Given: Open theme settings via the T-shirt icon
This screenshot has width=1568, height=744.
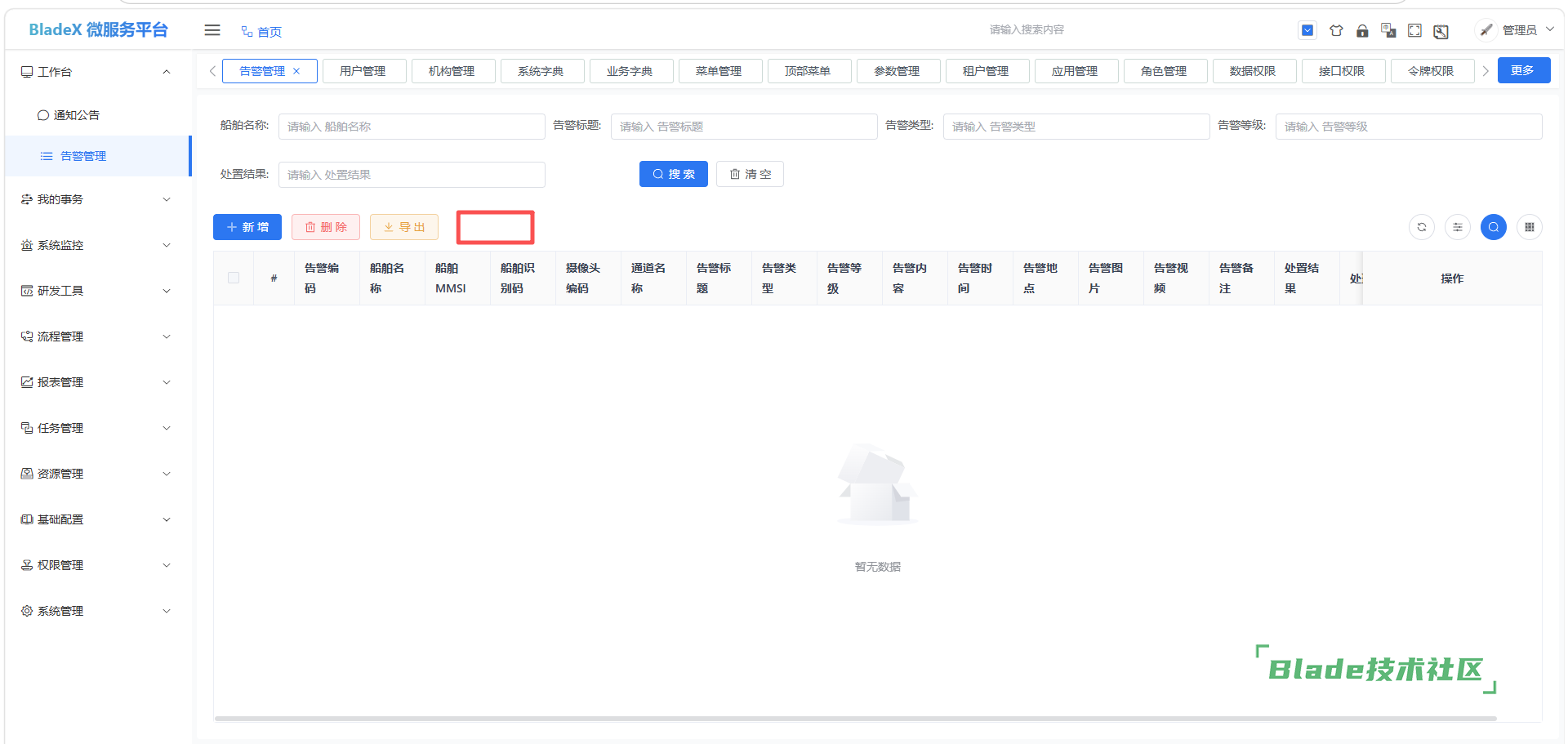Looking at the screenshot, I should [1336, 30].
